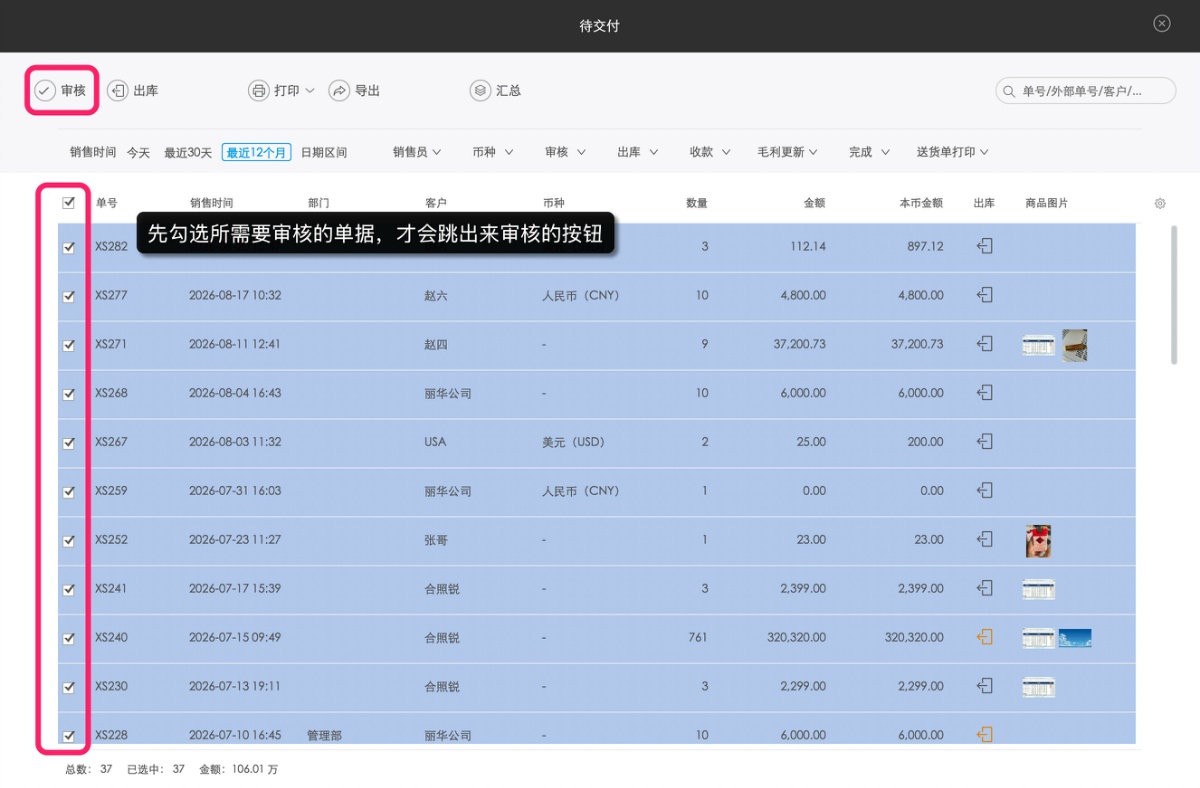Uncheck the XS267 row checkbox

pyautogui.click(x=69, y=443)
